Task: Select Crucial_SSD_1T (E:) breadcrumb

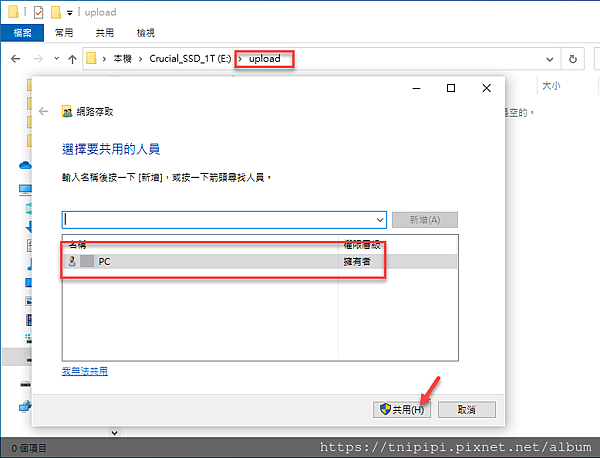Action: pos(190,59)
